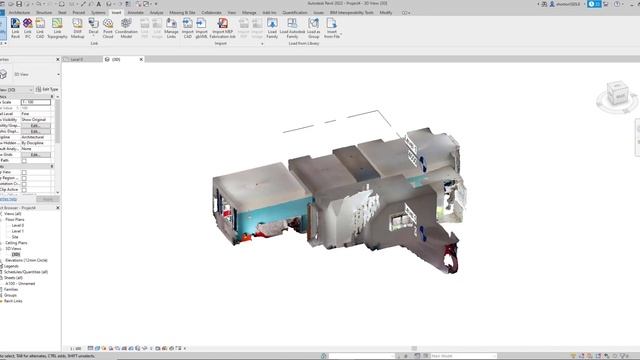Click the Link CAD tool
Viewport: 640px width, 360px height.
[x=40, y=28]
